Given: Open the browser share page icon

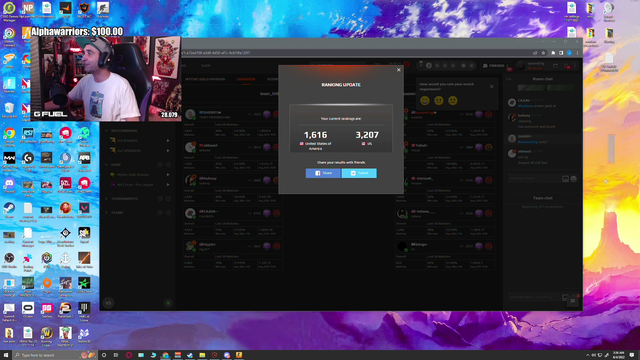Looking at the screenshot, I should pos(535,53).
